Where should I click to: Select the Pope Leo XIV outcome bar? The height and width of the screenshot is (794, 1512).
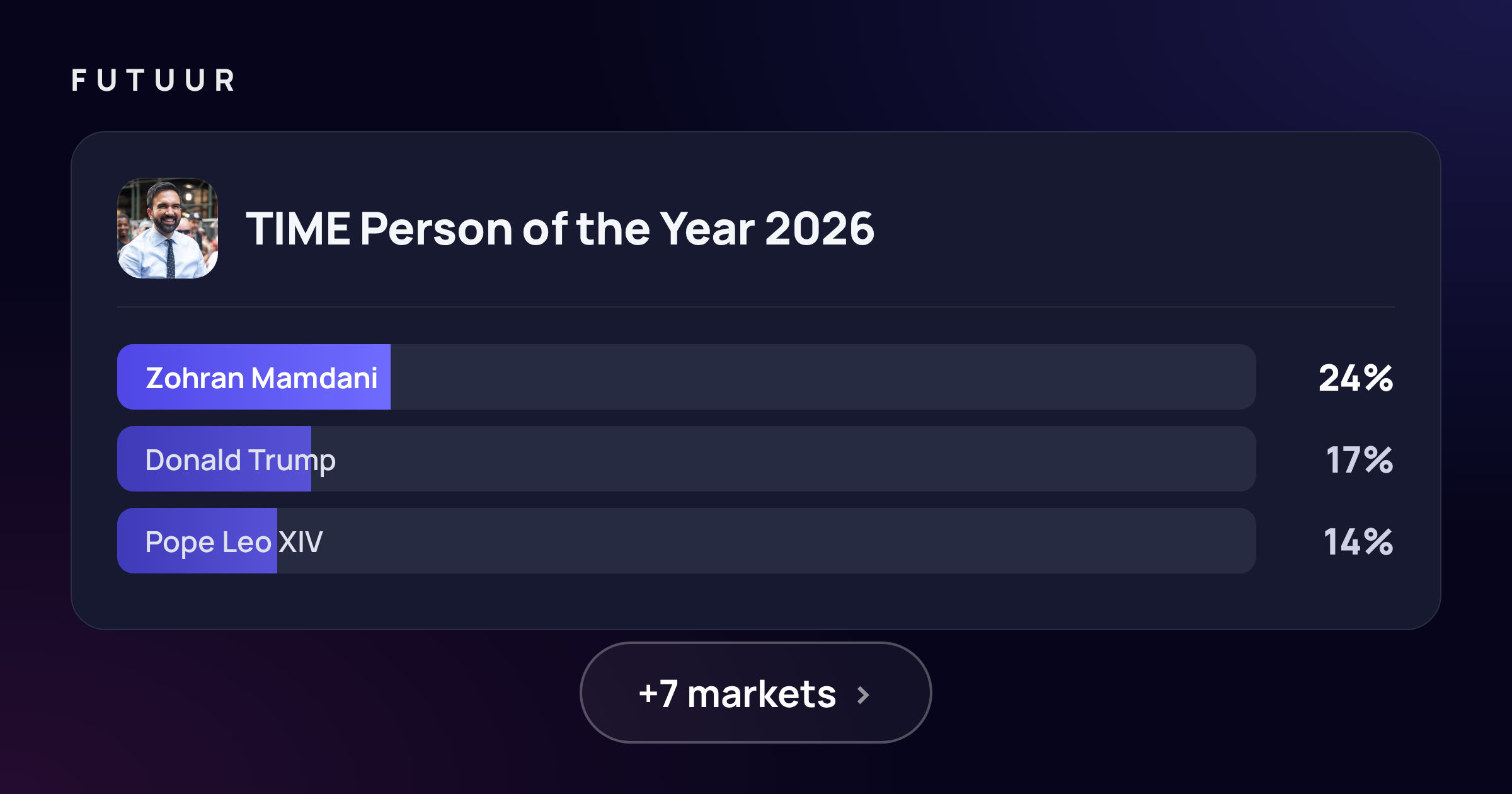point(687,541)
